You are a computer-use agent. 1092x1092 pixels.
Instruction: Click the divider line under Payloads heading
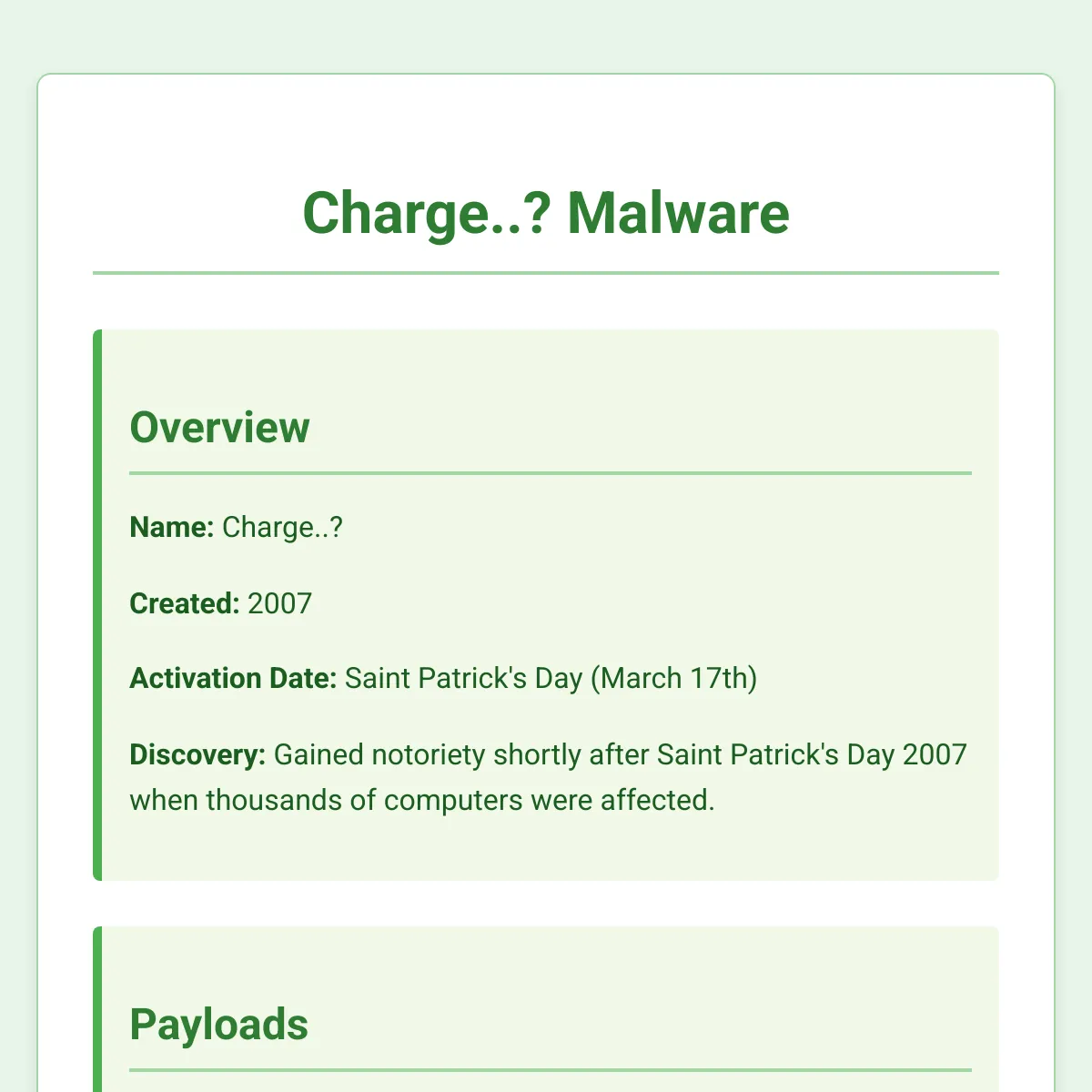click(x=551, y=1070)
